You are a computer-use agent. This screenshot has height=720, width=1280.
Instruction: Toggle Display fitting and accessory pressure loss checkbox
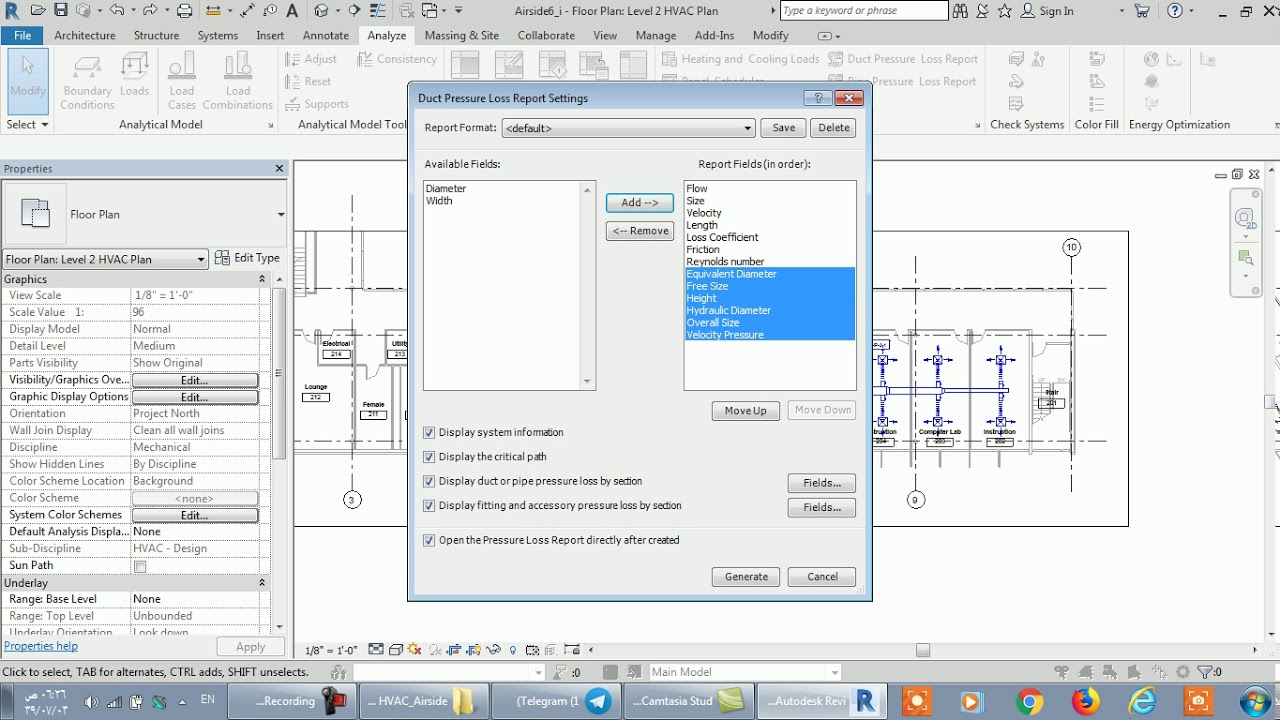[x=429, y=506]
